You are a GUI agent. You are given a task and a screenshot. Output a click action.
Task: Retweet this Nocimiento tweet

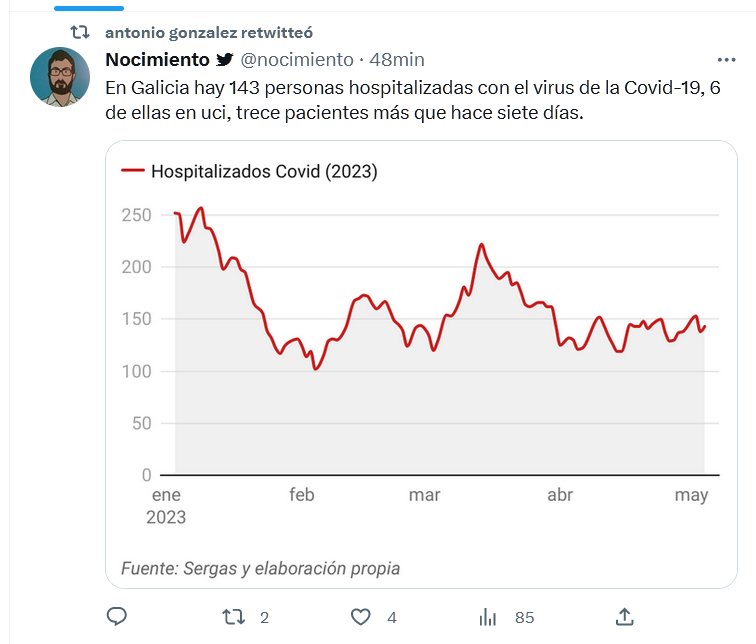[x=234, y=617]
